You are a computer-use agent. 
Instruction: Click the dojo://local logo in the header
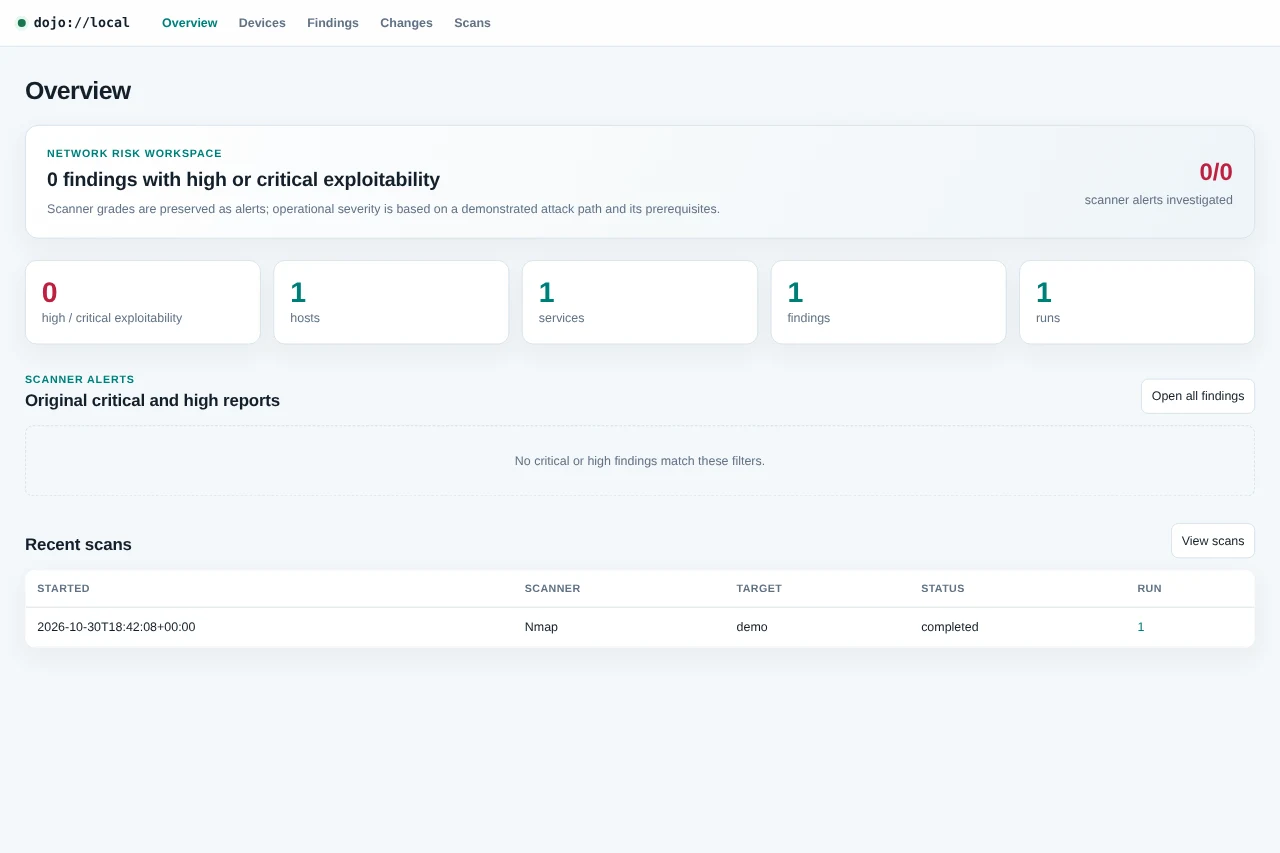pyautogui.click(x=73, y=22)
